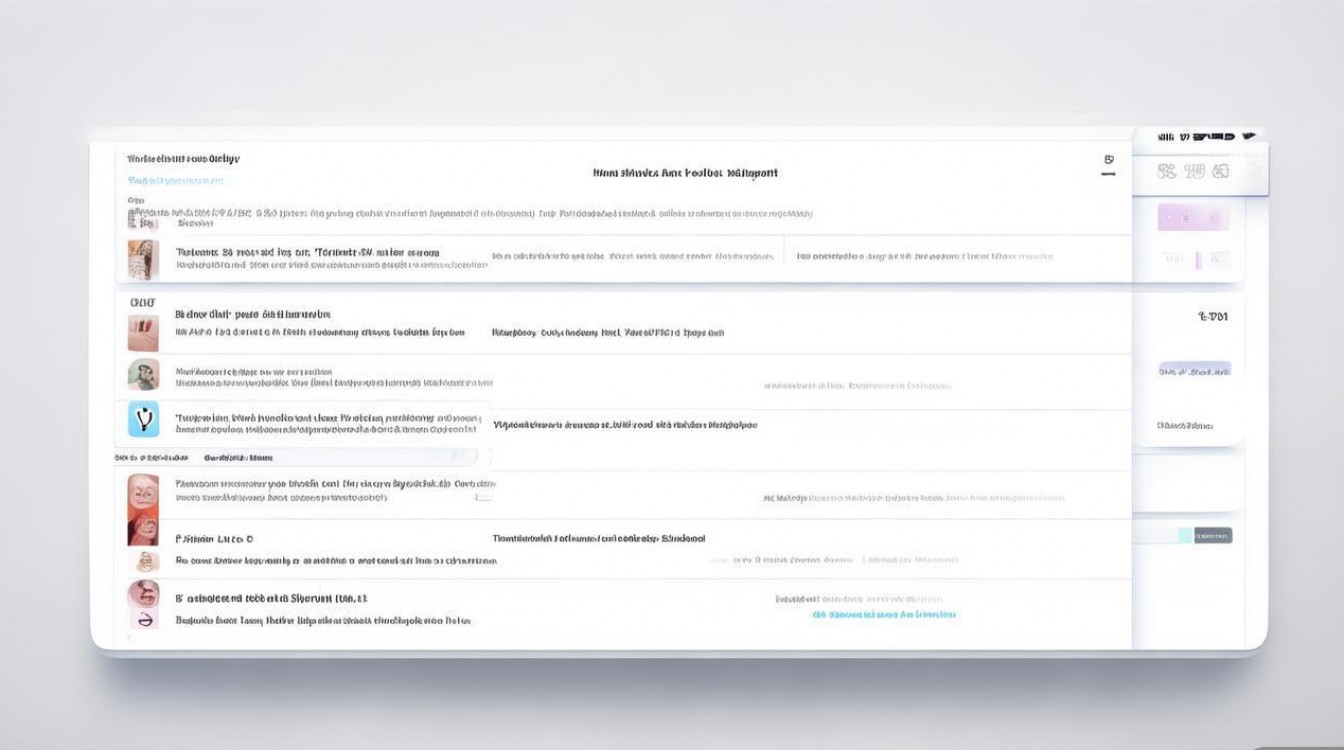The image size is (1344, 750).
Task: Click the first icon in right panel toolbar
Action: pyautogui.click(x=1167, y=172)
